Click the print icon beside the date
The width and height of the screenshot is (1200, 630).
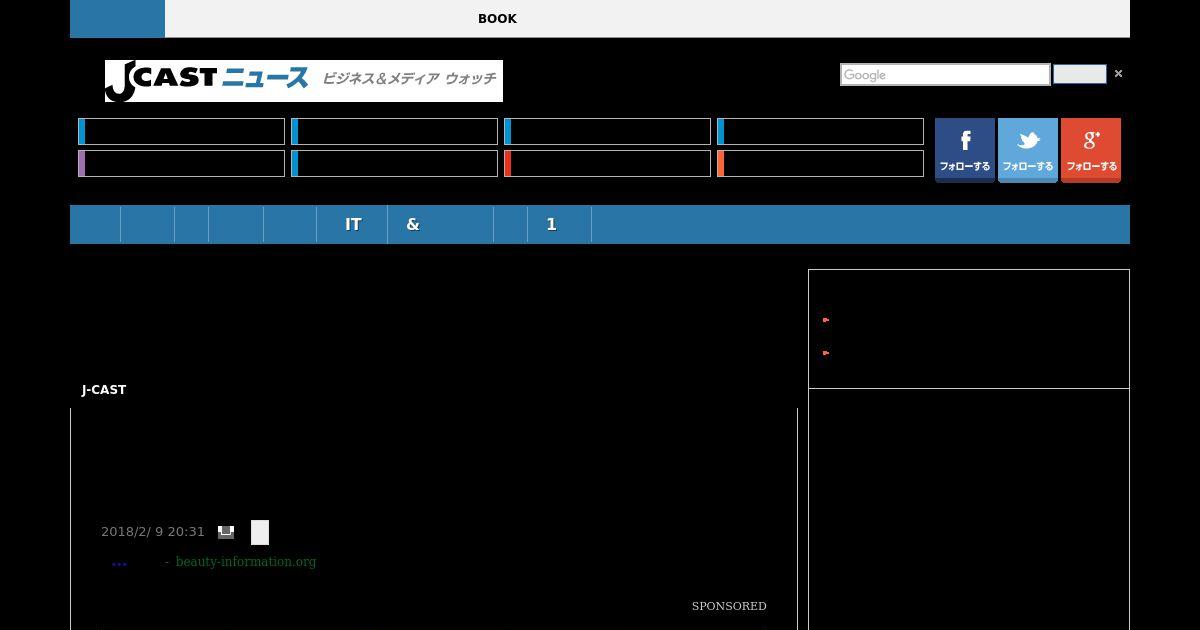[226, 532]
